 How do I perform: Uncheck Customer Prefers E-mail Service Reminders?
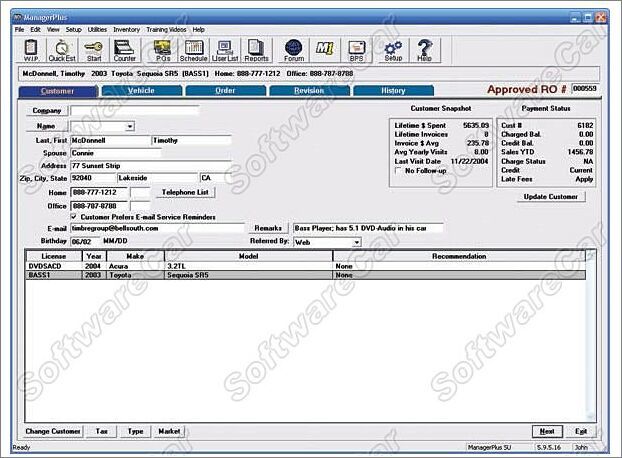coord(74,217)
